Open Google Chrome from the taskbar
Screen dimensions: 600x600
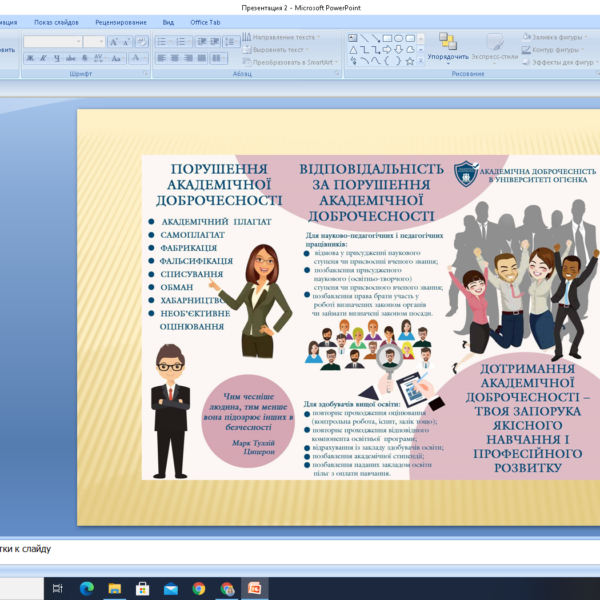tap(198, 588)
